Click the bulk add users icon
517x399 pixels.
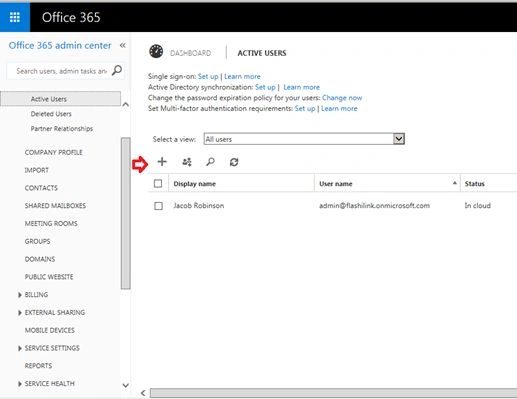(x=187, y=162)
